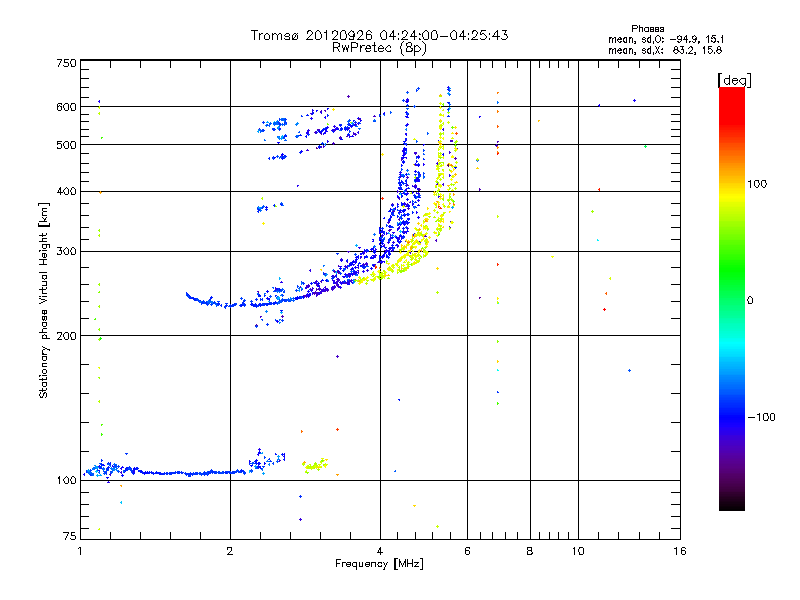Click the "16" frequency tick label
The image size is (800, 600).
click(680, 551)
